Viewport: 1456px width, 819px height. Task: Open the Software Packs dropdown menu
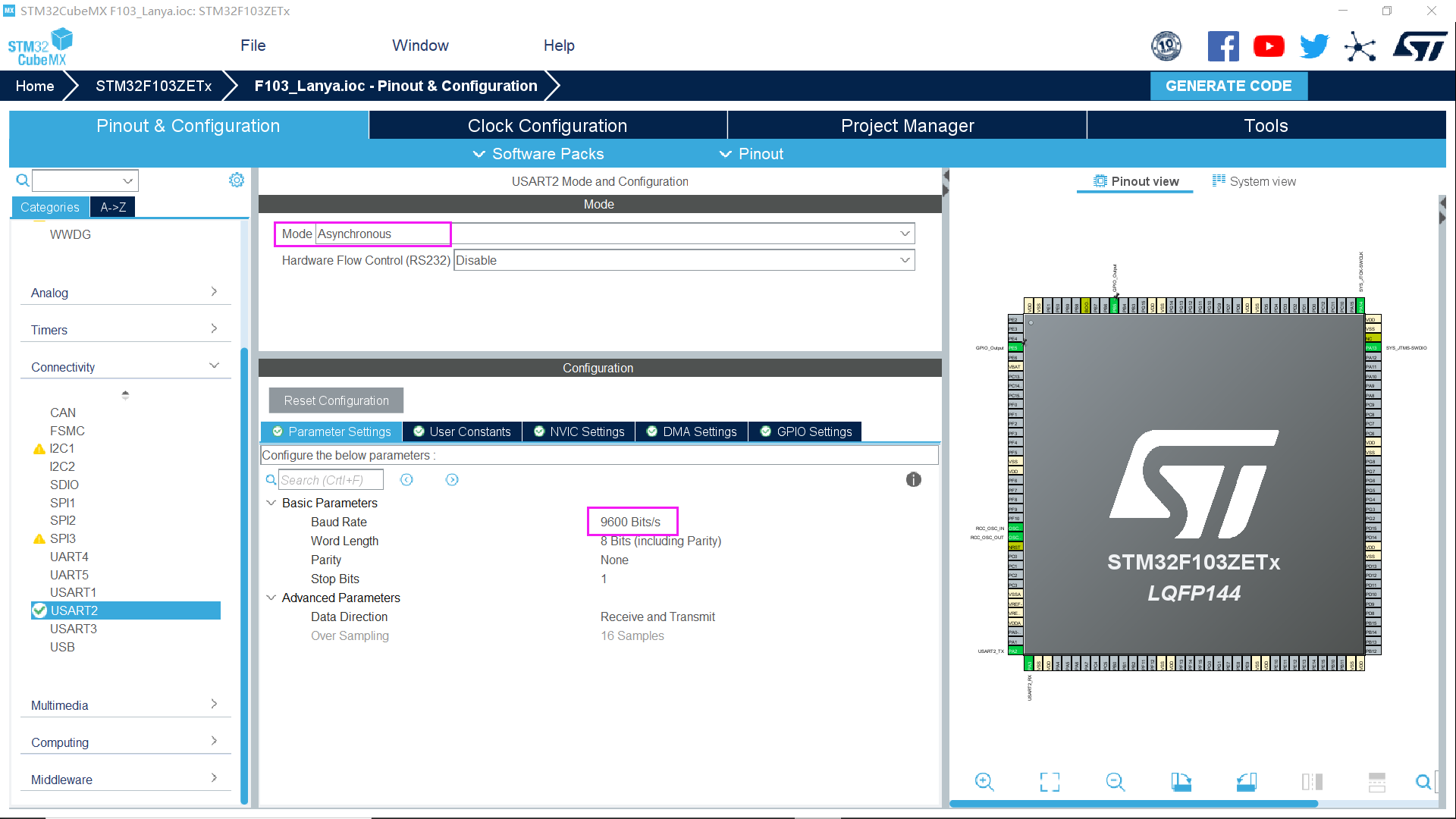pyautogui.click(x=539, y=154)
